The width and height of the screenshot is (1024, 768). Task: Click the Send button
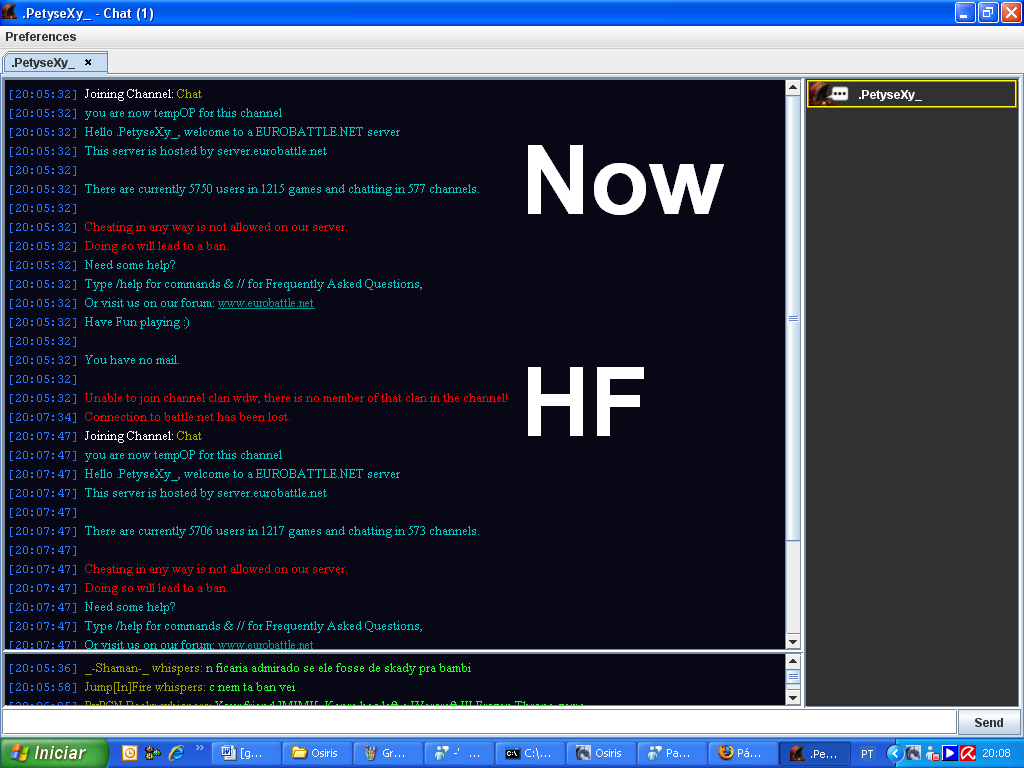coord(988,722)
